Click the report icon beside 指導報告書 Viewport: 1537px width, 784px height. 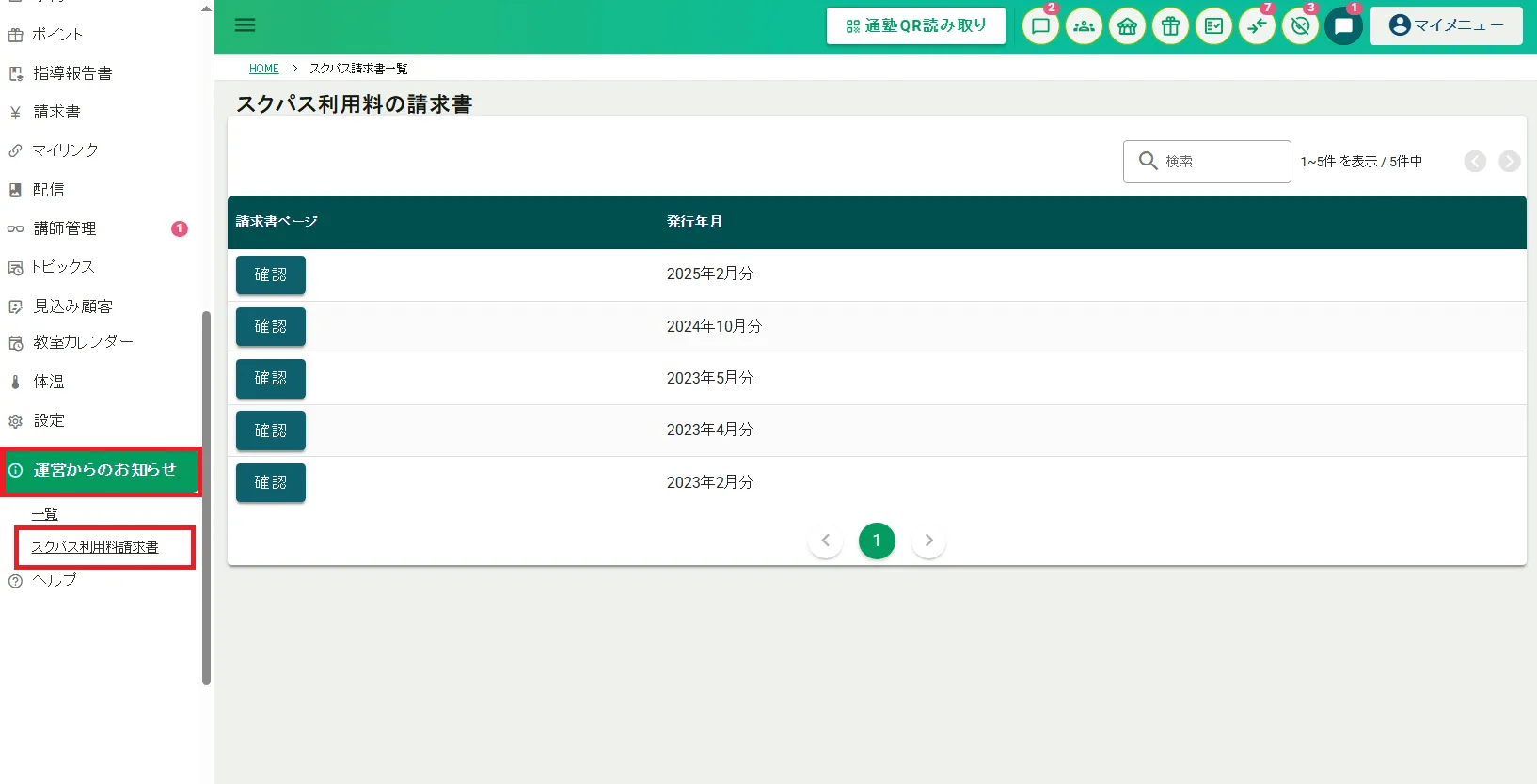pos(15,73)
